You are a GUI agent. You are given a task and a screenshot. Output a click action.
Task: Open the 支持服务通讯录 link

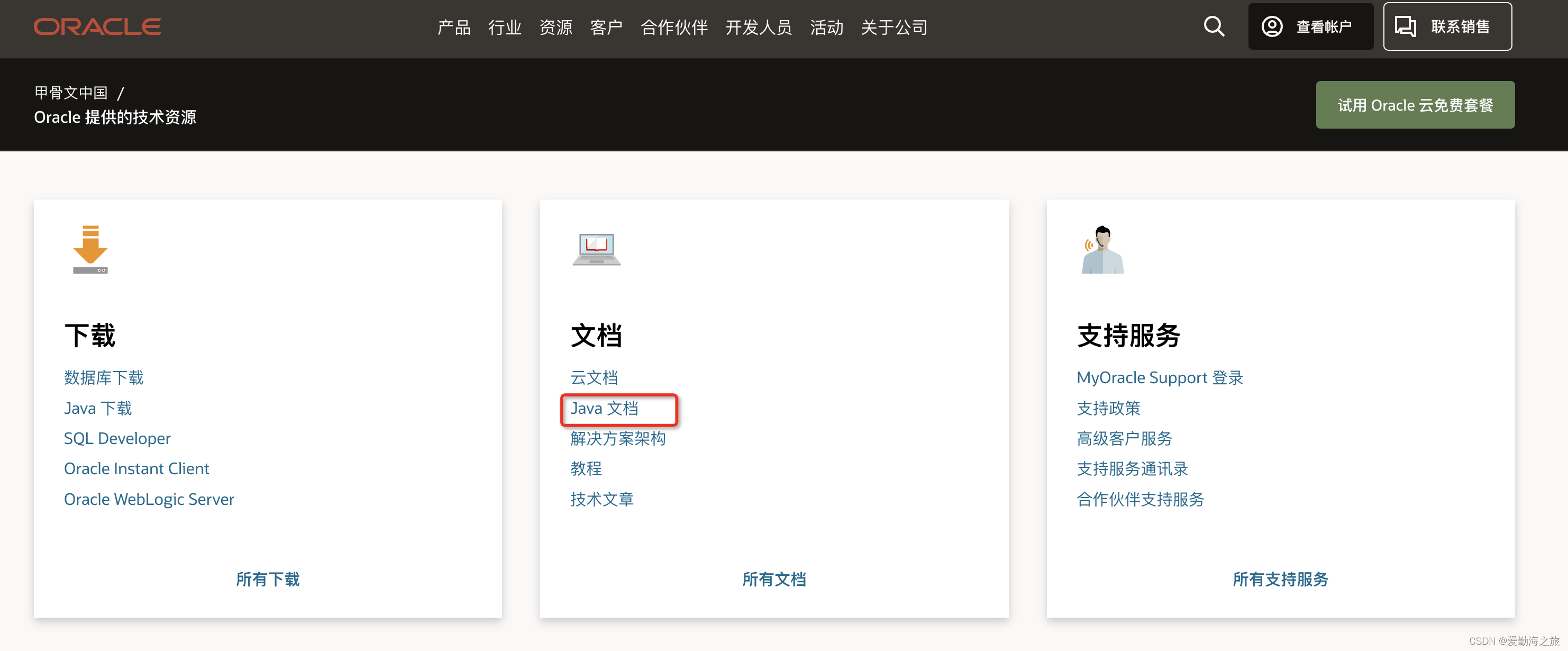pyautogui.click(x=1132, y=468)
